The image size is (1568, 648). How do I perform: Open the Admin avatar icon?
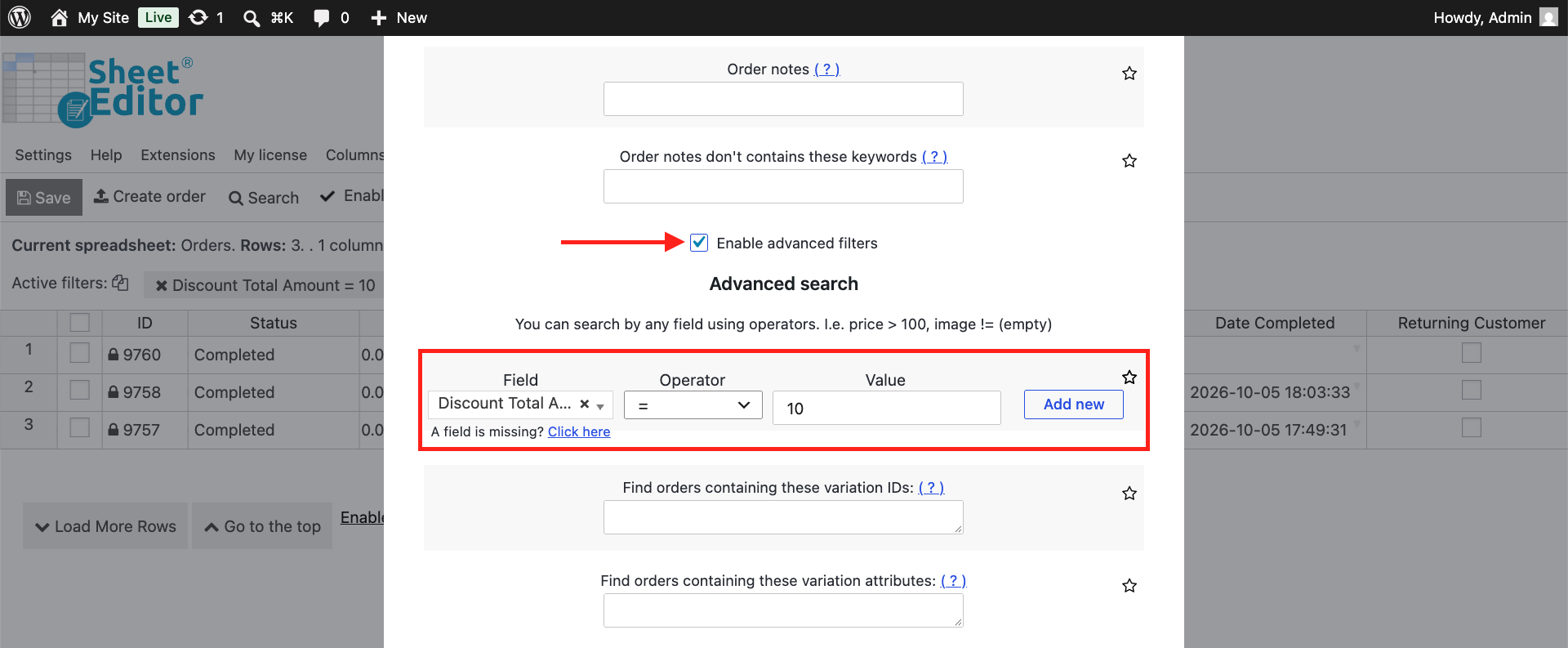(1548, 17)
